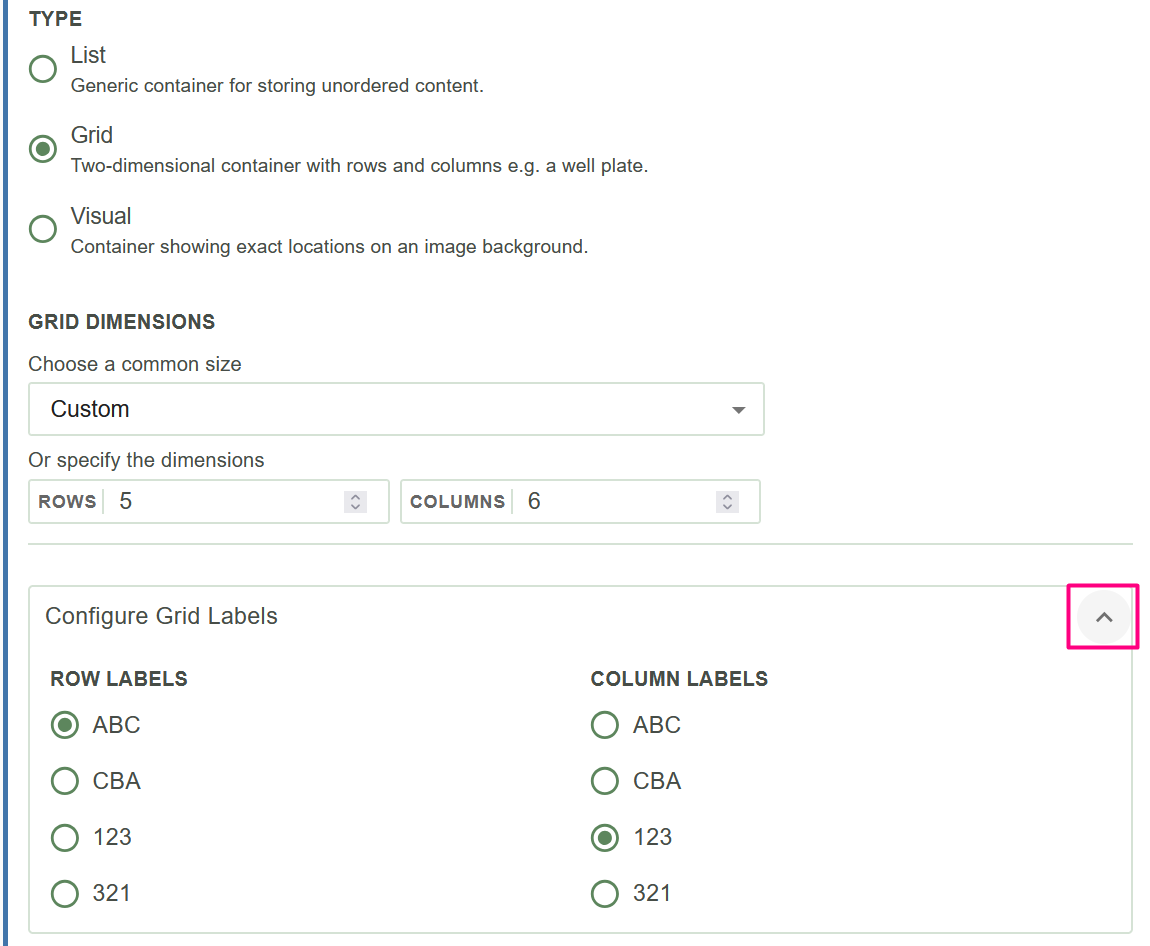Set column labels to CBA

[x=605, y=781]
